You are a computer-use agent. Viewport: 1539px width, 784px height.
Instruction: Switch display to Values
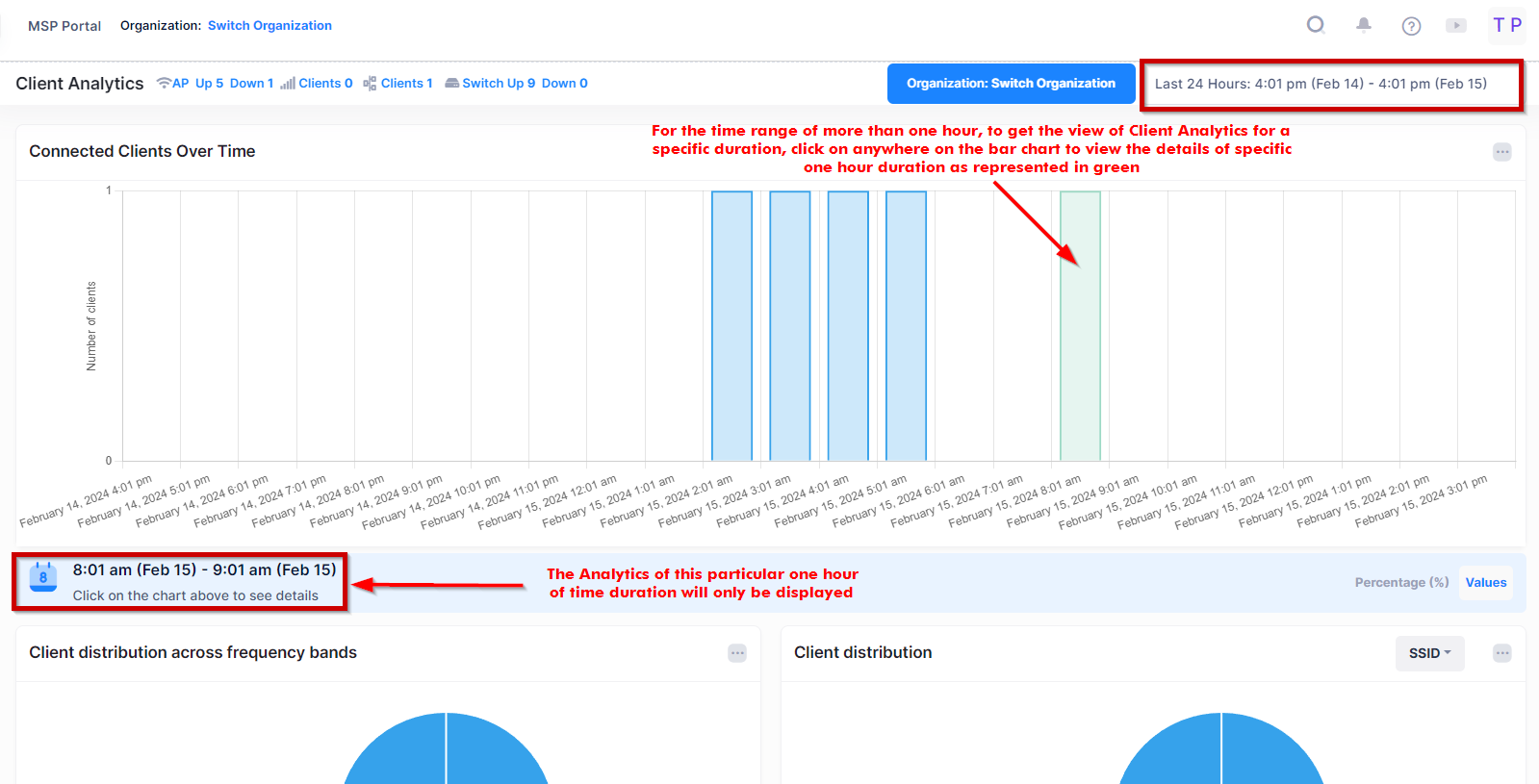[1485, 582]
